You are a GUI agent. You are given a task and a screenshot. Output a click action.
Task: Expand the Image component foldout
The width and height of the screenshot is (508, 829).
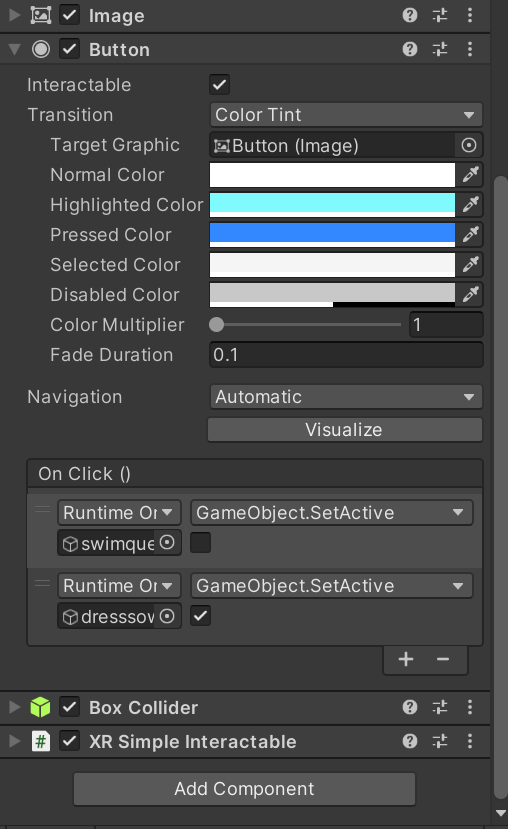[14, 15]
